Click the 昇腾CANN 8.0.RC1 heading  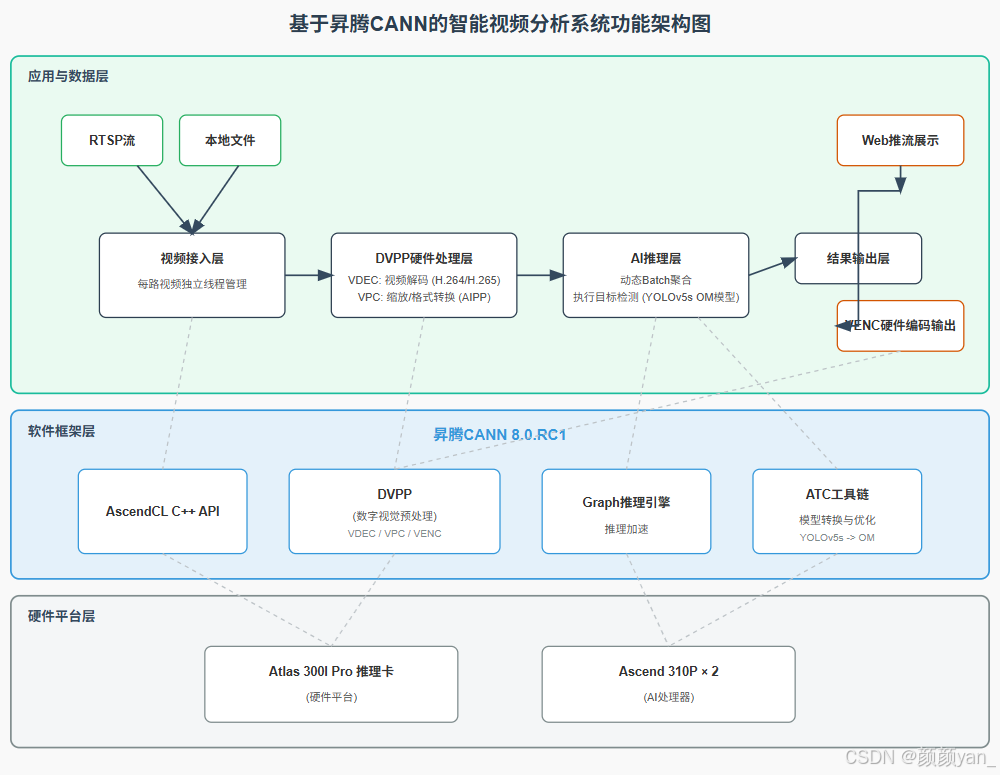pos(500,435)
